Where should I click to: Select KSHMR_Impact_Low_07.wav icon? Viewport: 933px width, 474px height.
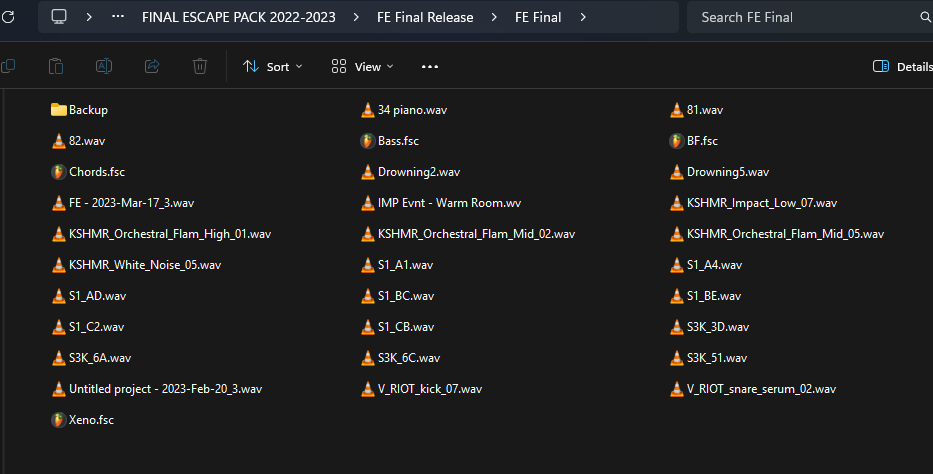pyautogui.click(x=677, y=202)
